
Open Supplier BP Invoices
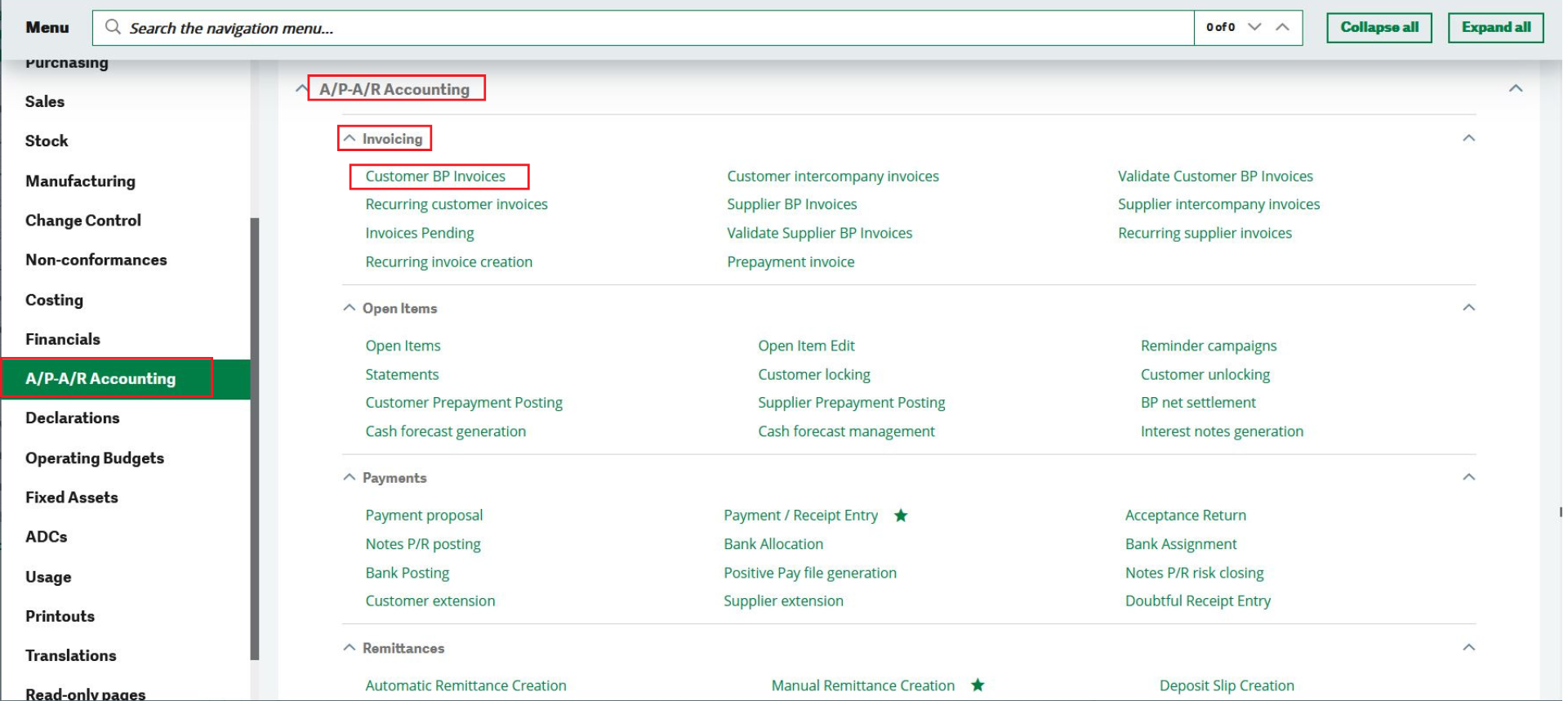click(792, 204)
